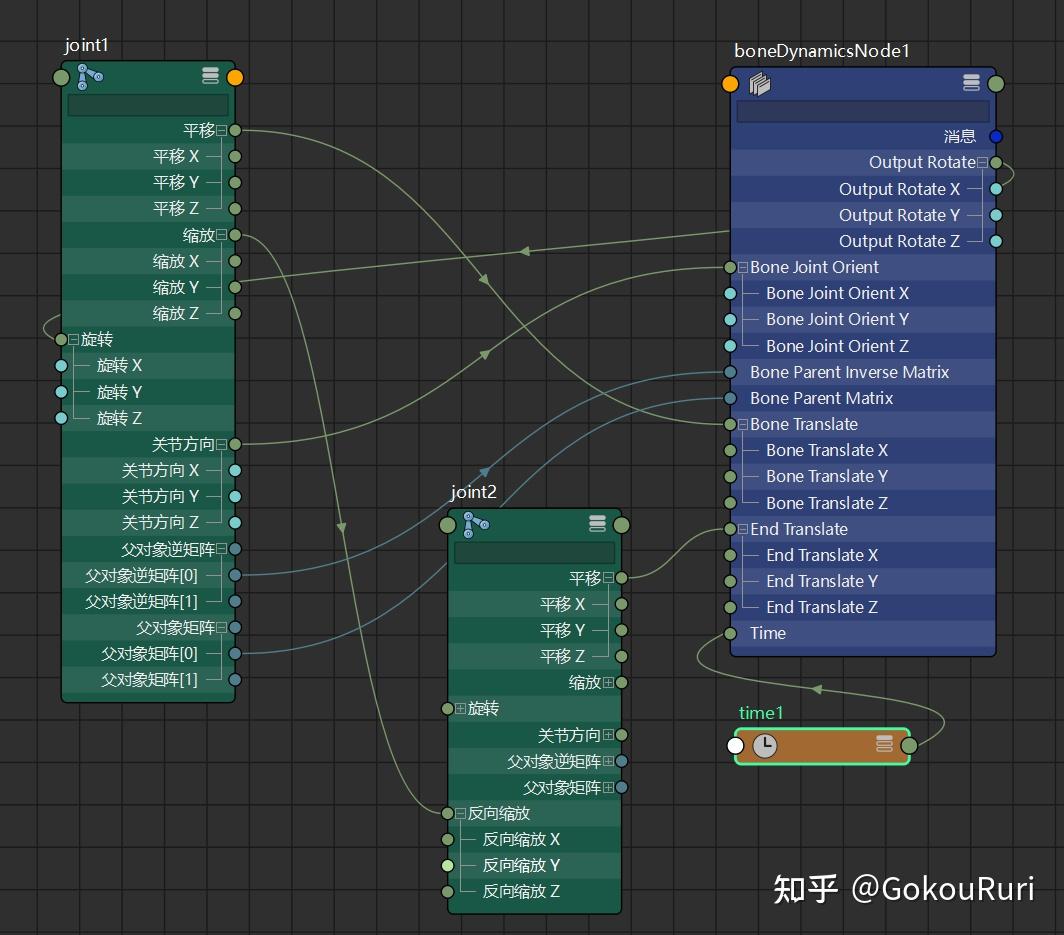This screenshot has height=935, width=1064.
Task: Click the joint icon on the joint1 node
Action: tap(88, 75)
